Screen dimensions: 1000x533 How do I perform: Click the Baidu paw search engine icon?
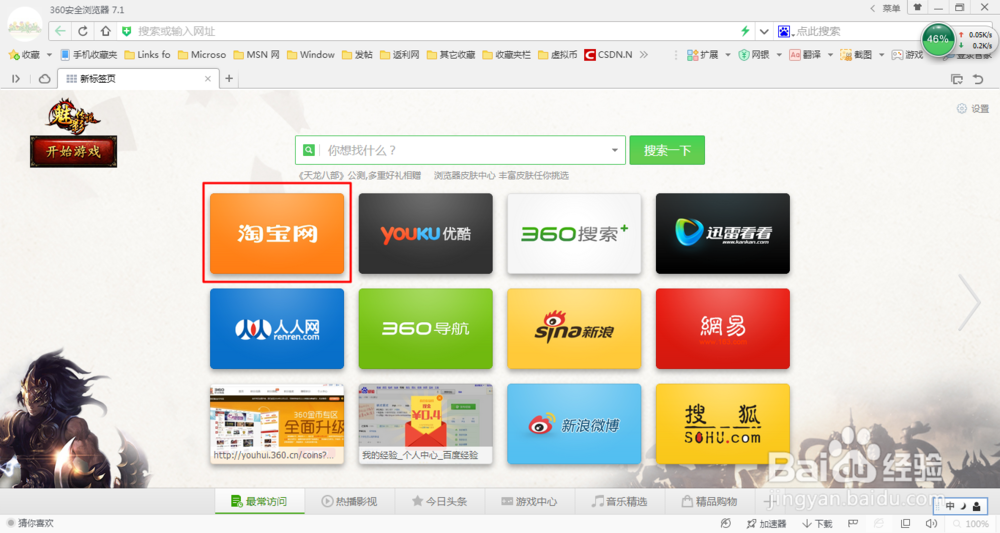pyautogui.click(x=784, y=31)
